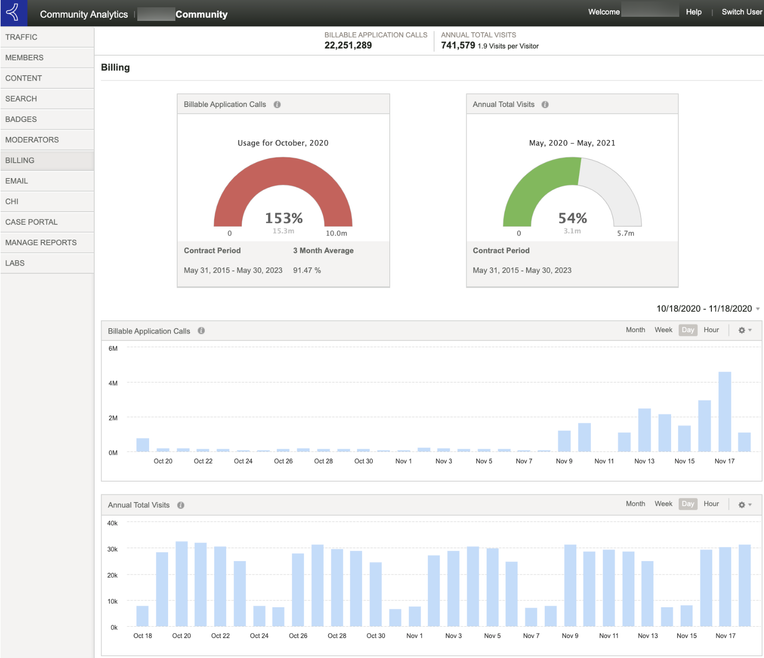764x658 pixels.
Task: Go to Case Portal
Action: point(47,222)
